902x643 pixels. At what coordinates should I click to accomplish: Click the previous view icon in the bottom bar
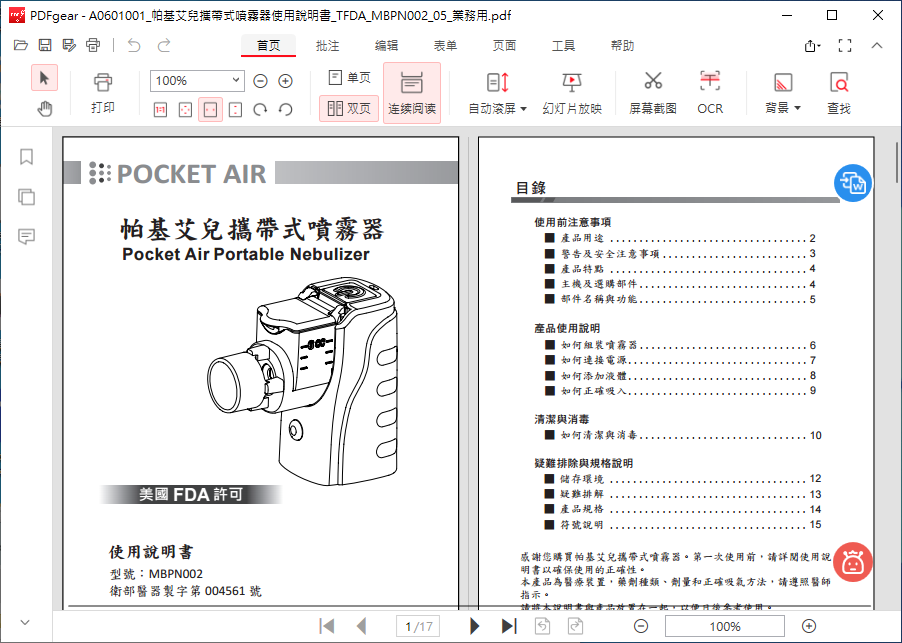pos(542,626)
